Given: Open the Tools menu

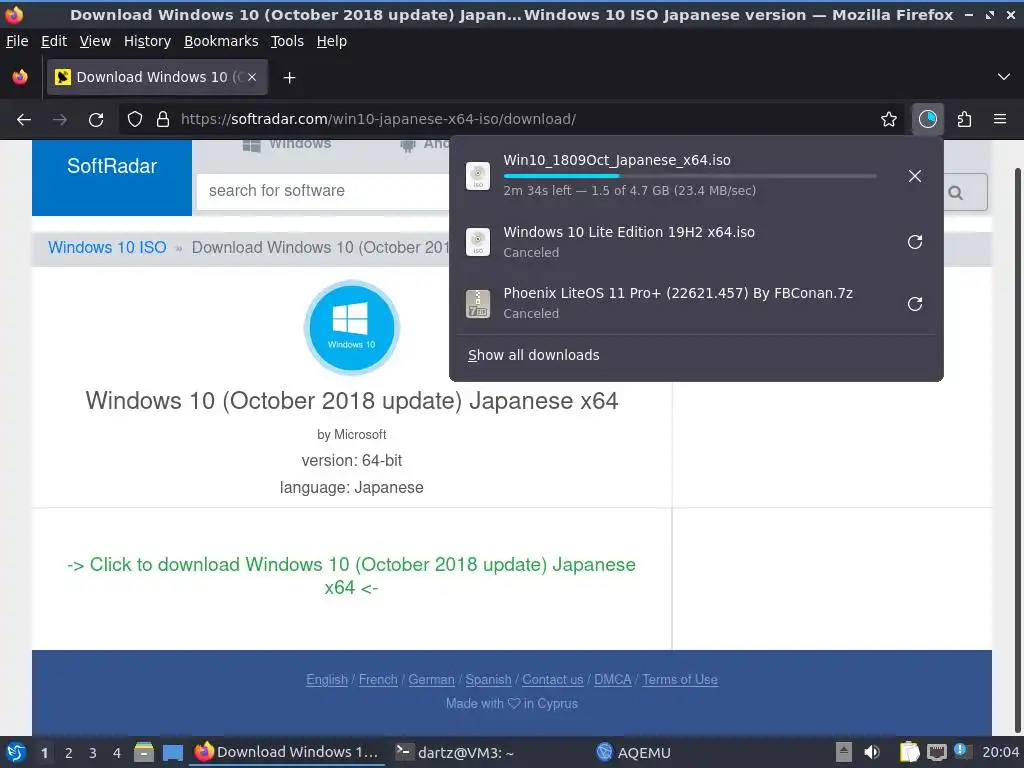Looking at the screenshot, I should [x=287, y=41].
